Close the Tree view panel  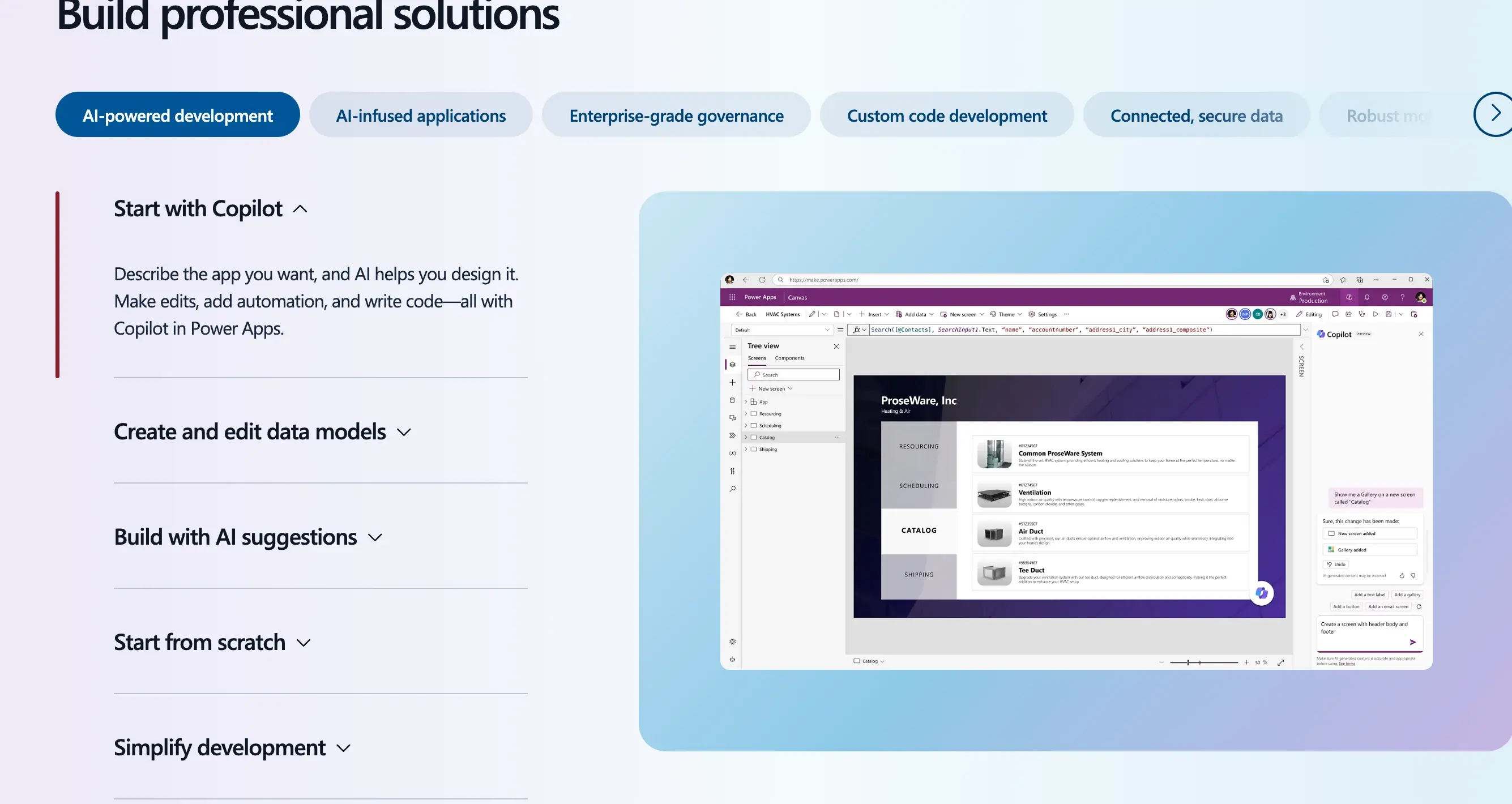[x=836, y=347]
